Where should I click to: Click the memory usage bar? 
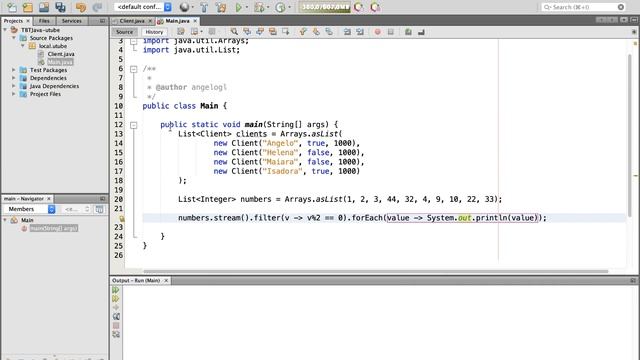click(x=325, y=7)
